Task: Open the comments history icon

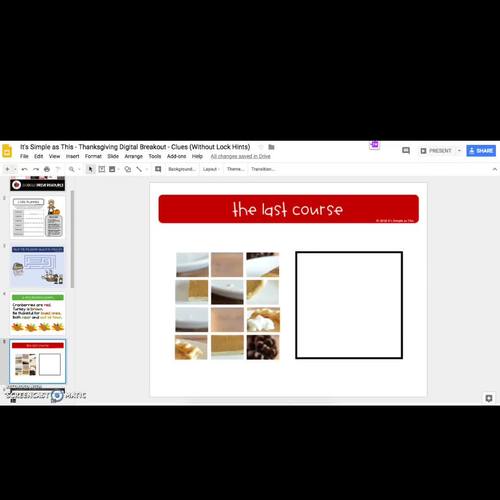Action: [x=406, y=151]
